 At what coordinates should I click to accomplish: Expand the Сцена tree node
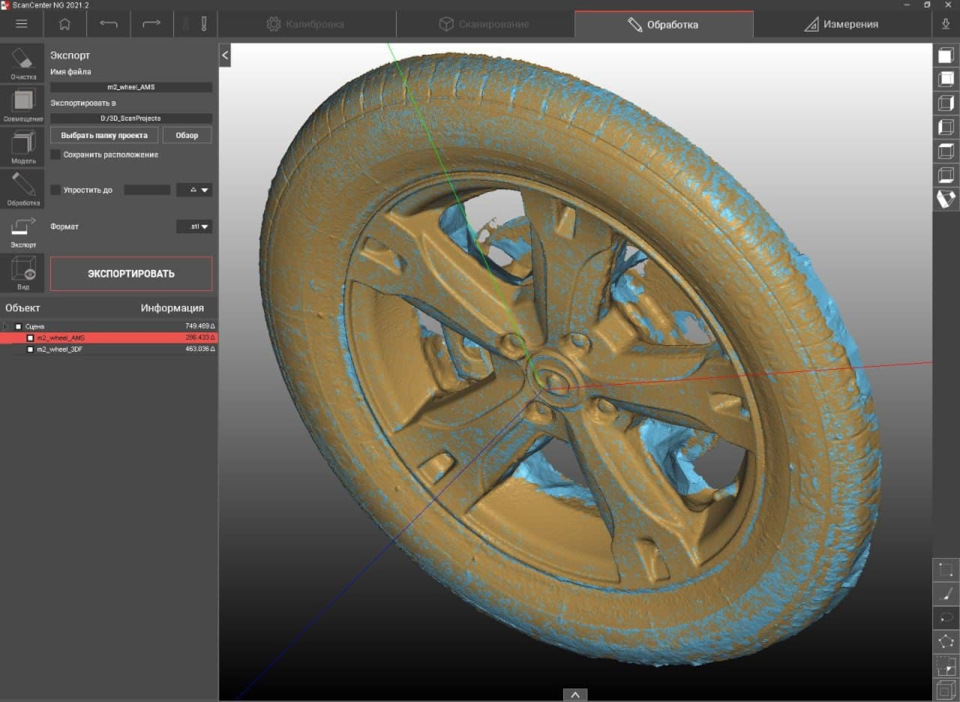pos(6,326)
